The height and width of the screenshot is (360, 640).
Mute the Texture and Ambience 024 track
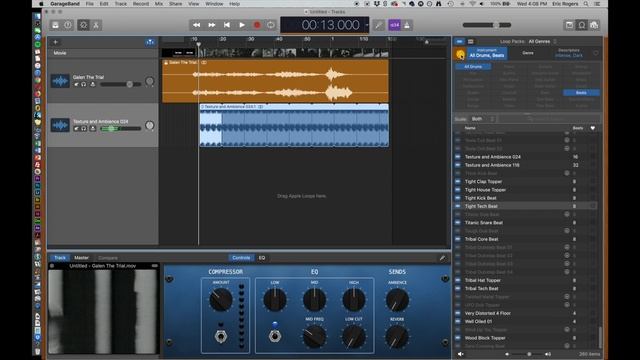click(x=76, y=129)
